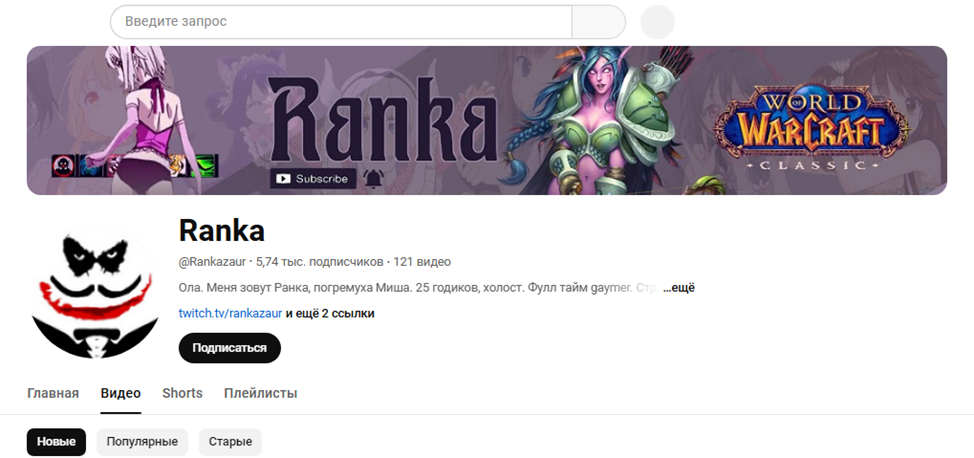Click the Подписаться button
The image size is (974, 458).
(230, 348)
